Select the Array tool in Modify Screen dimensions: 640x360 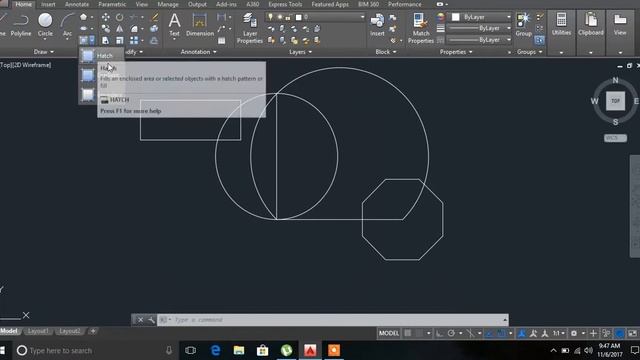(x=134, y=40)
